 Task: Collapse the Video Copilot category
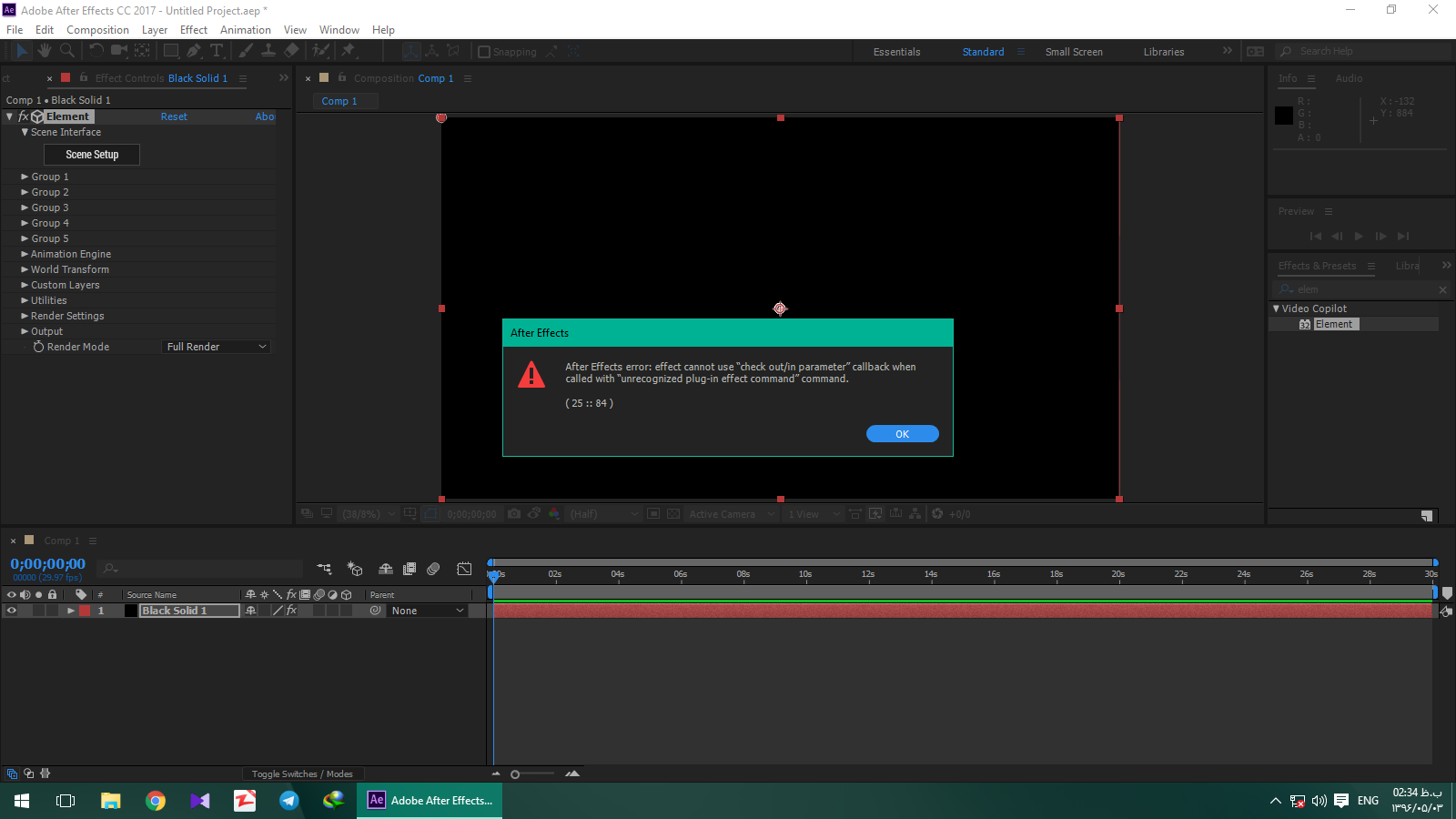[x=1276, y=308]
